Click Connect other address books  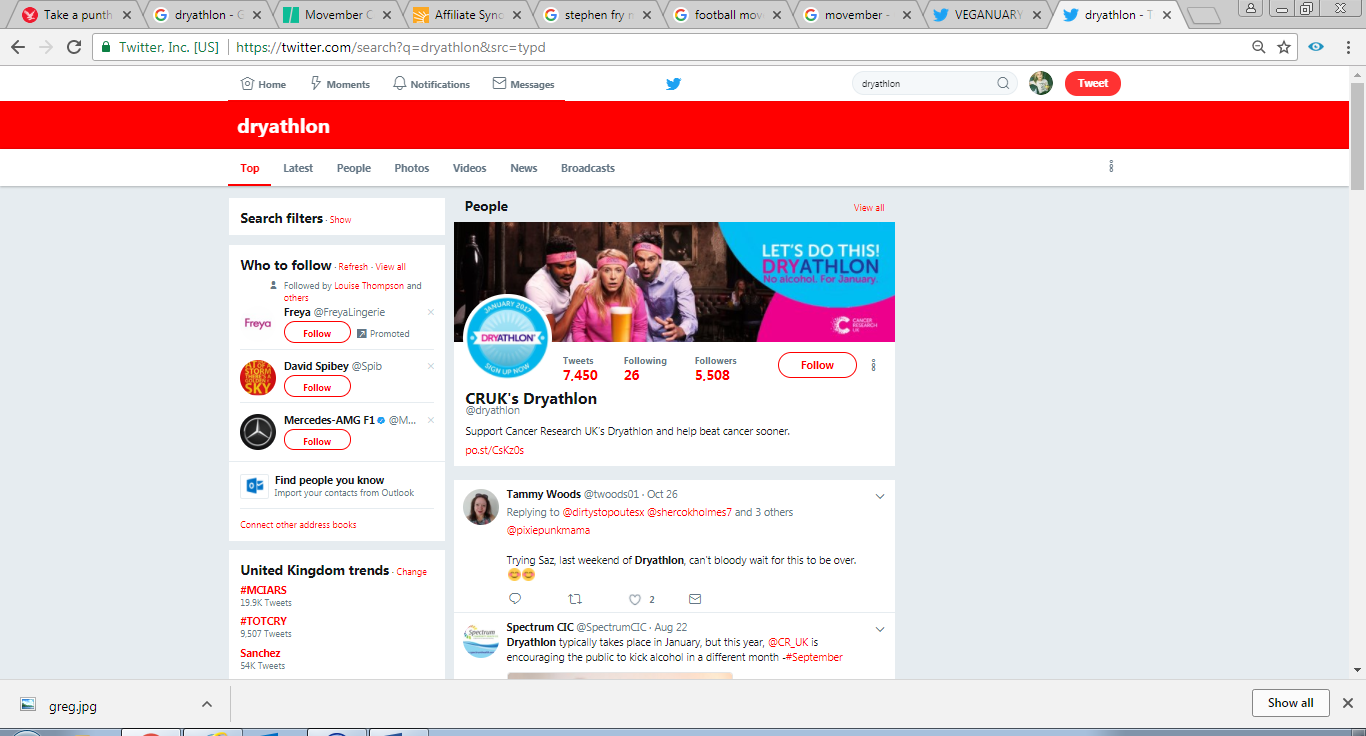[x=298, y=525]
